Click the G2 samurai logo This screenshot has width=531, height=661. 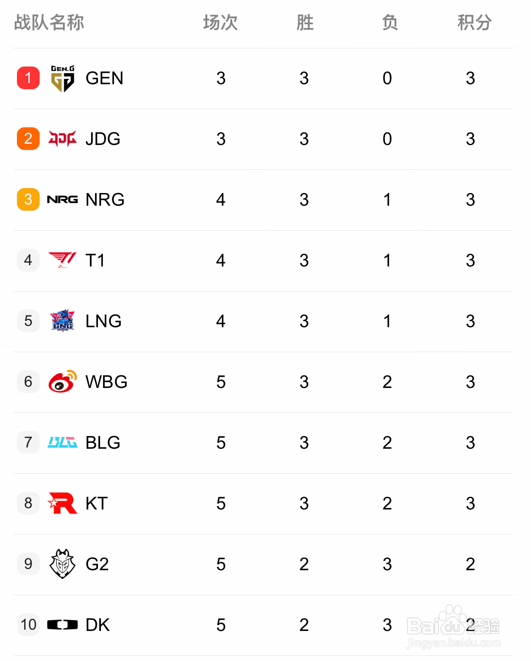(62, 564)
